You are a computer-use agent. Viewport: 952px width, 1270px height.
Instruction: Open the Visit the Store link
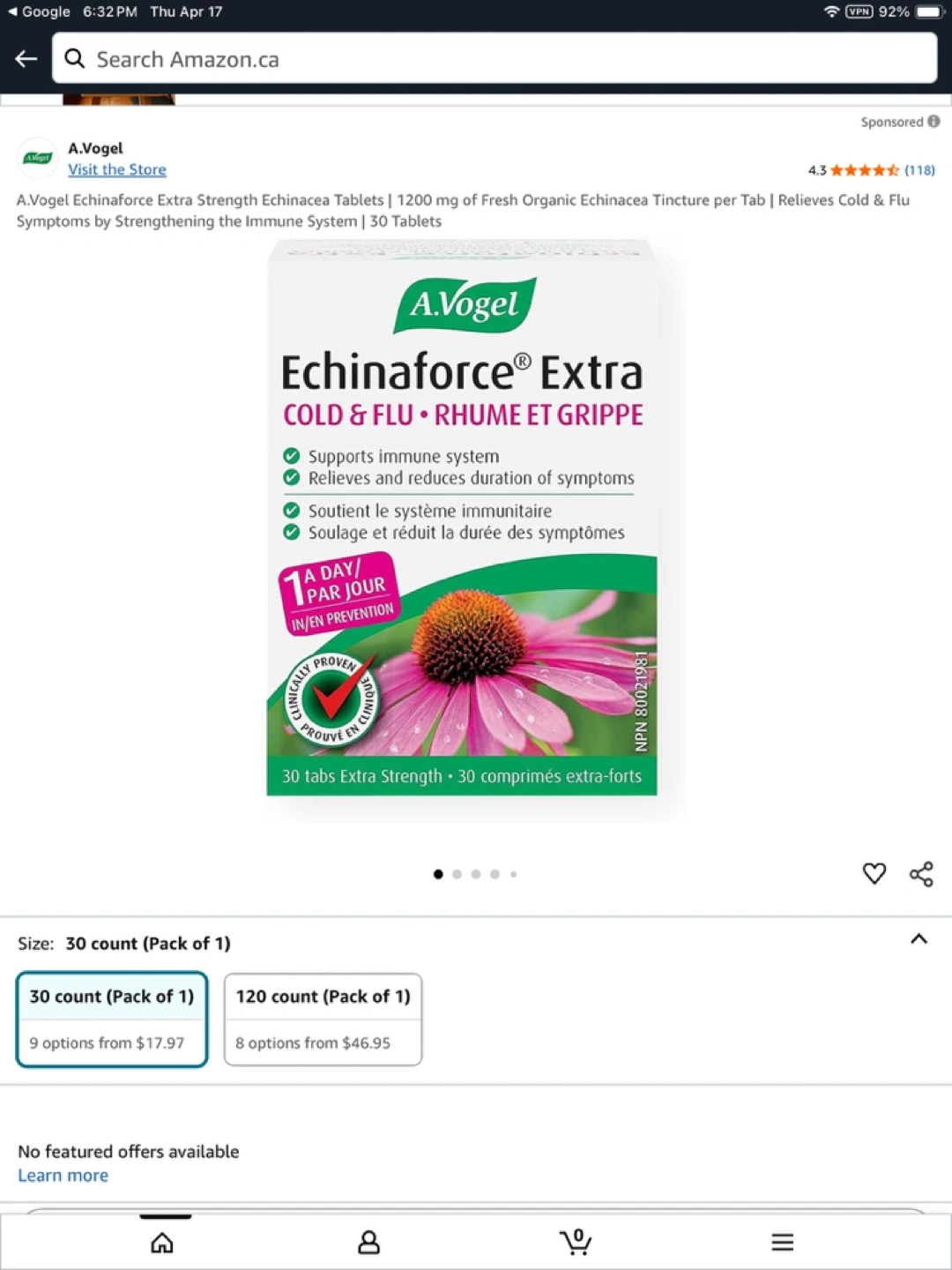click(117, 169)
